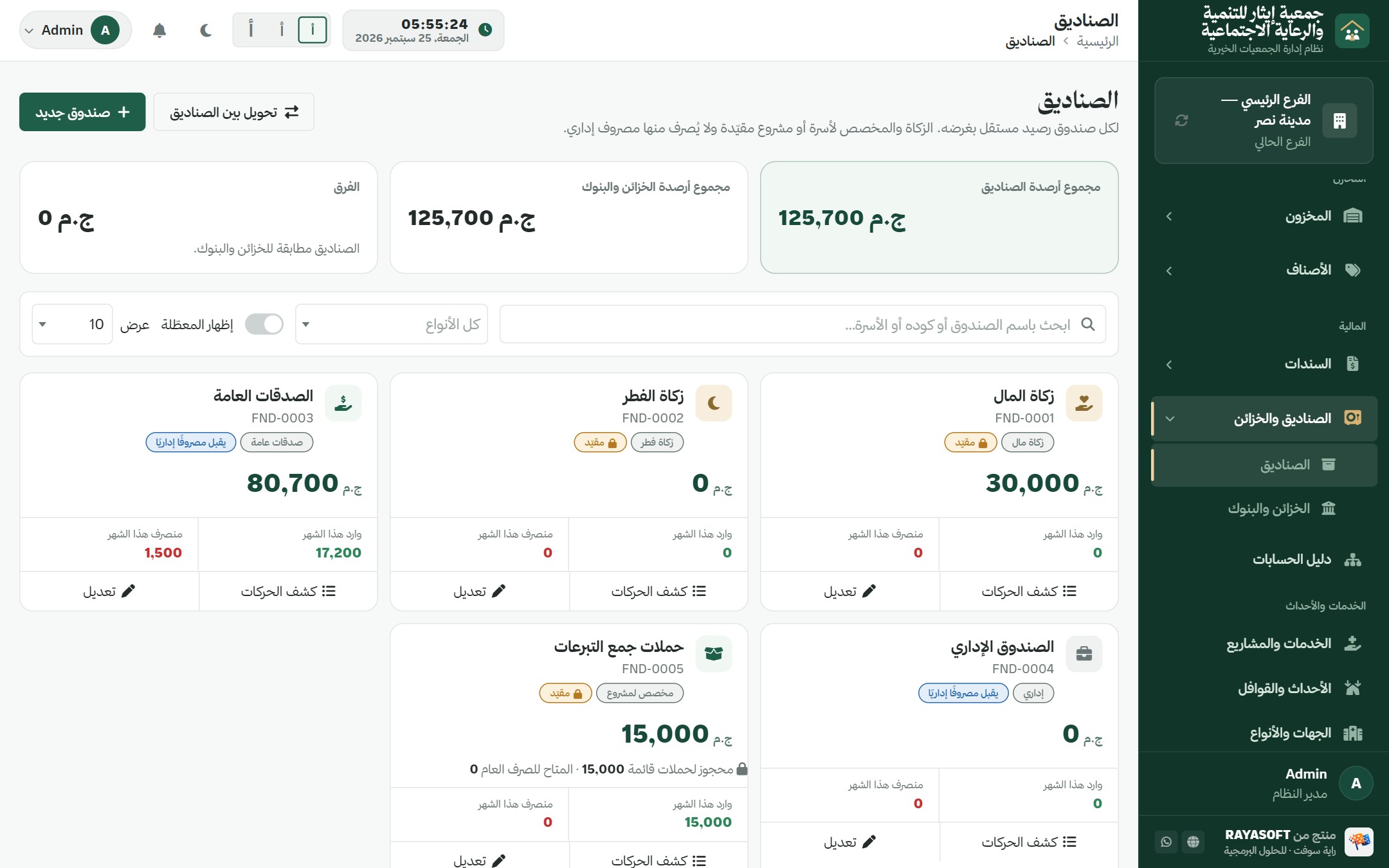Open كشف الحركات for زكاة الفطر
The height and width of the screenshot is (868, 1389).
(658, 591)
